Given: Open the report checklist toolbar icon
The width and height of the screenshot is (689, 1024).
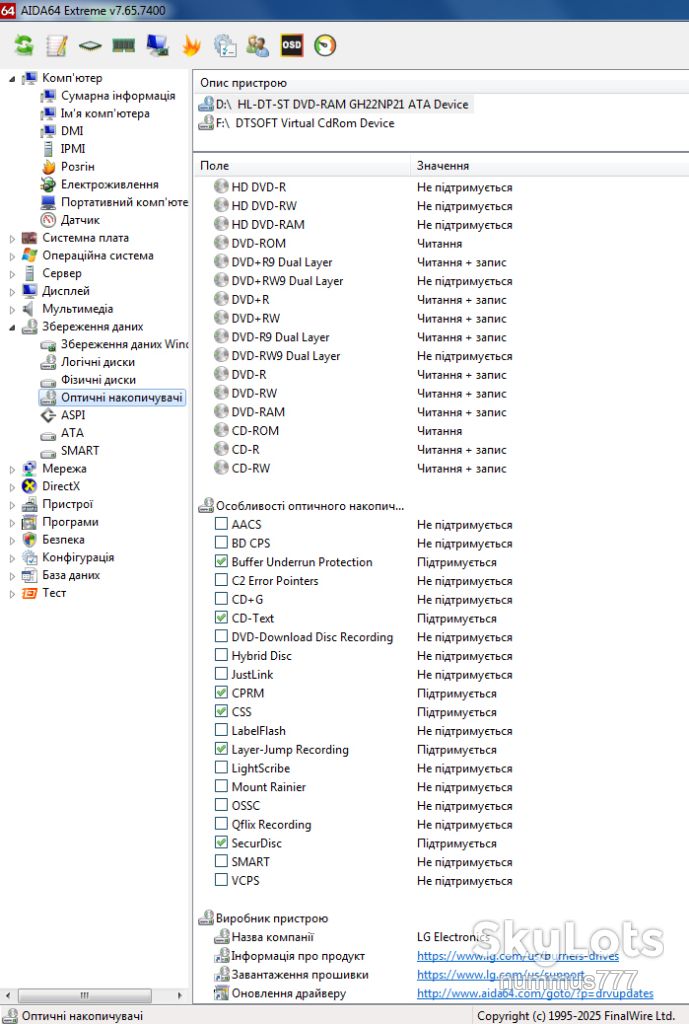Looking at the screenshot, I should tap(225, 45).
